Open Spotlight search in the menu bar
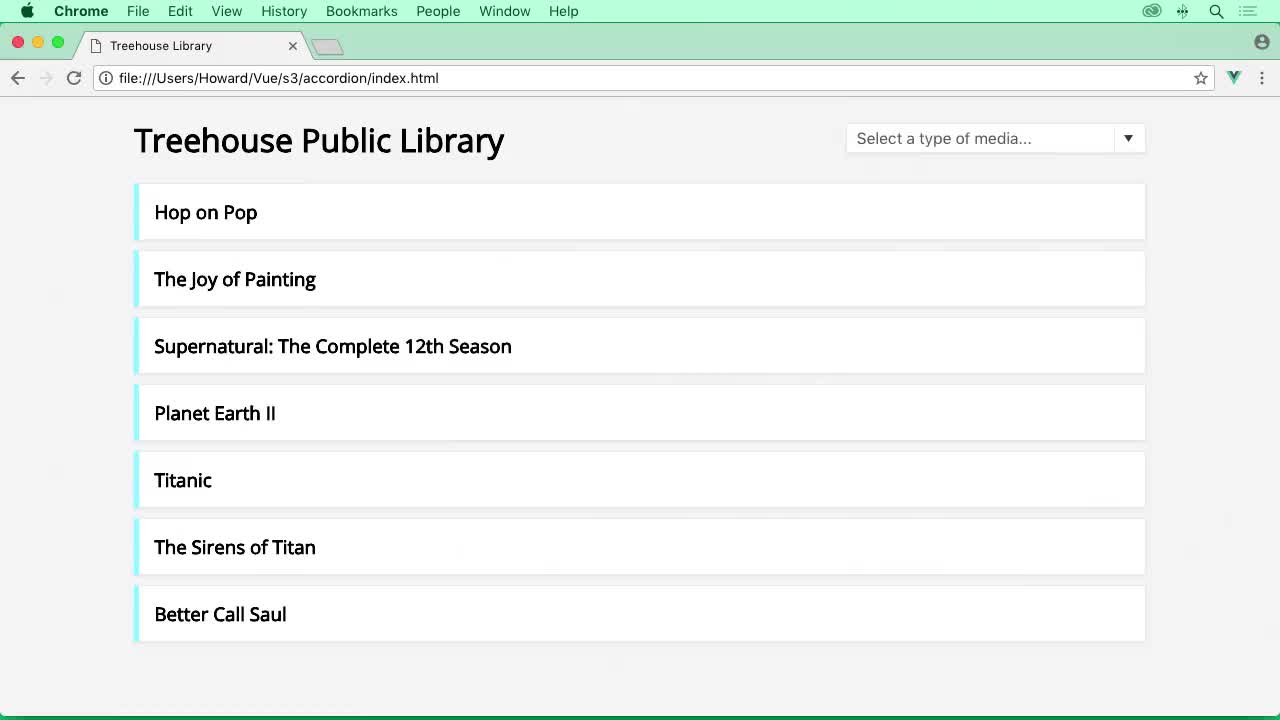1280x720 pixels. tap(1216, 11)
